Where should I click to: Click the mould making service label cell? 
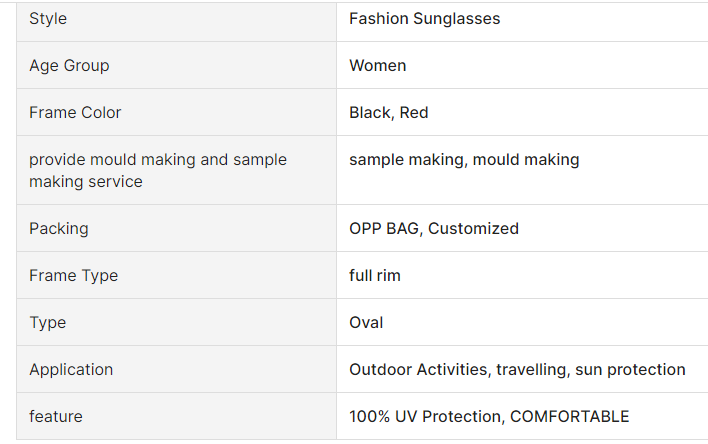[157, 170]
